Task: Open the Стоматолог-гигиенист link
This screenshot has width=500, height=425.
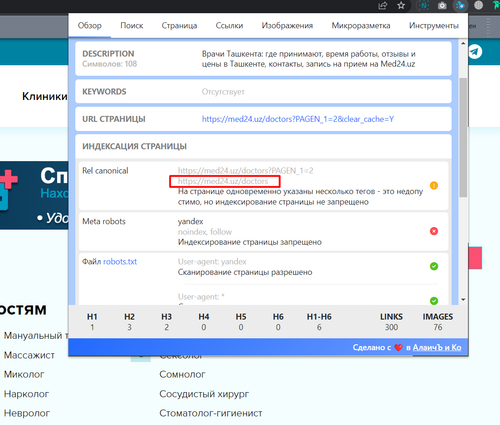Action: tap(211, 413)
